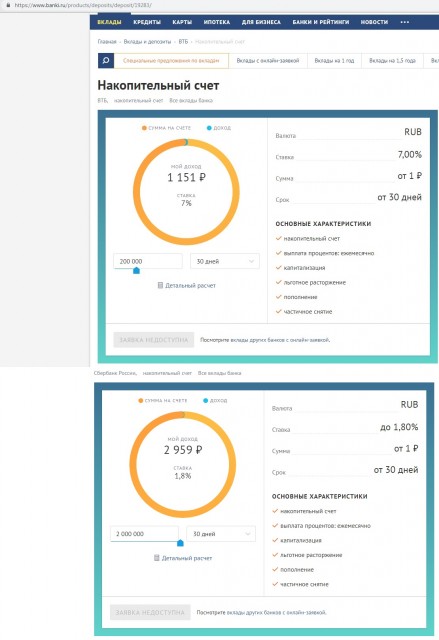
Task: Click the amount slider handle under 200 000
Action: tap(137, 270)
